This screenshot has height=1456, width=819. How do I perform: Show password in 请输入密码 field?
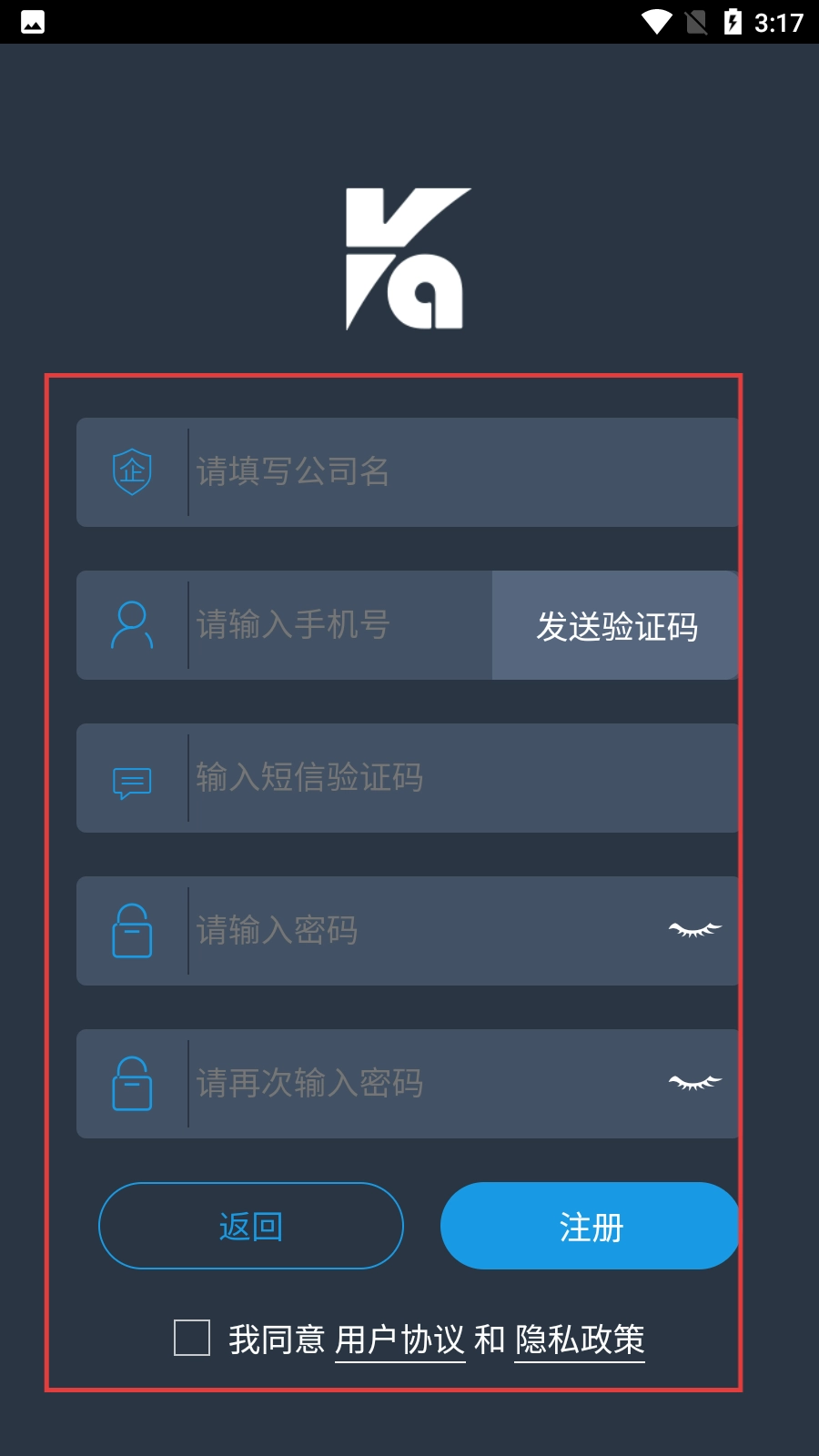coord(695,930)
